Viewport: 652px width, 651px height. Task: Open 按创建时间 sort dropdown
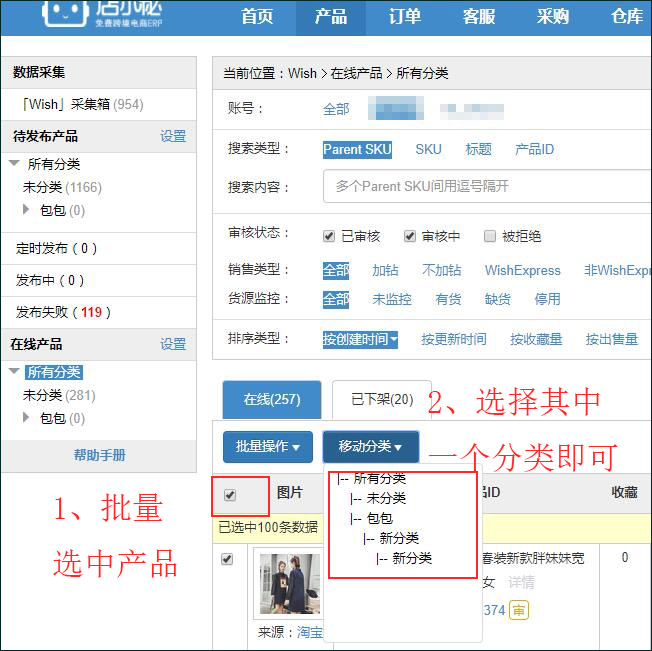(x=360, y=339)
